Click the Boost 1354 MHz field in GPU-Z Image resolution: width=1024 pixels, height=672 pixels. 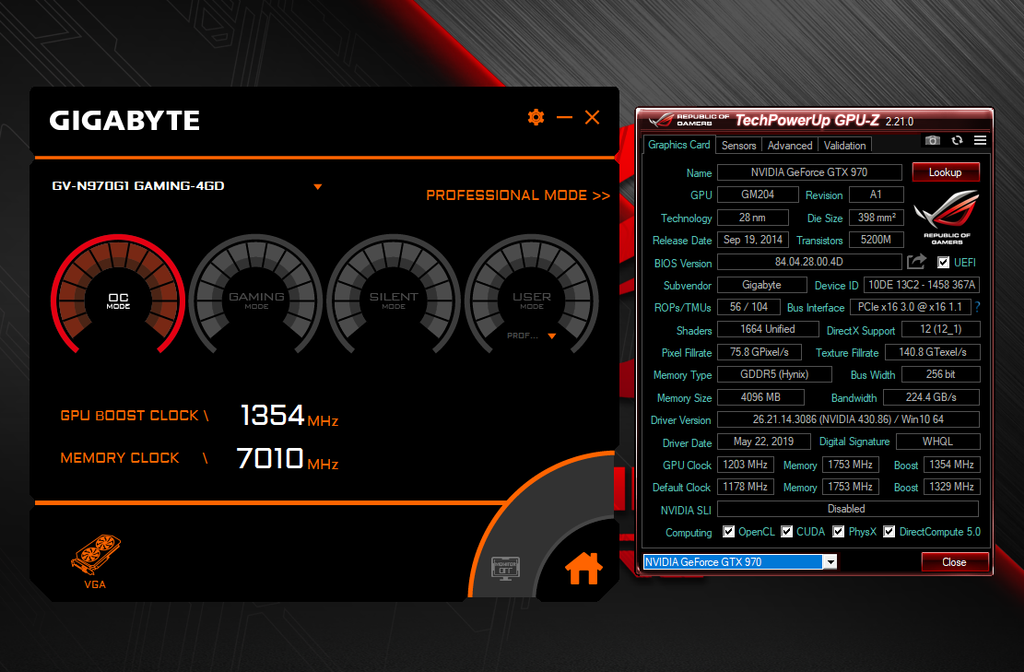tap(952, 464)
